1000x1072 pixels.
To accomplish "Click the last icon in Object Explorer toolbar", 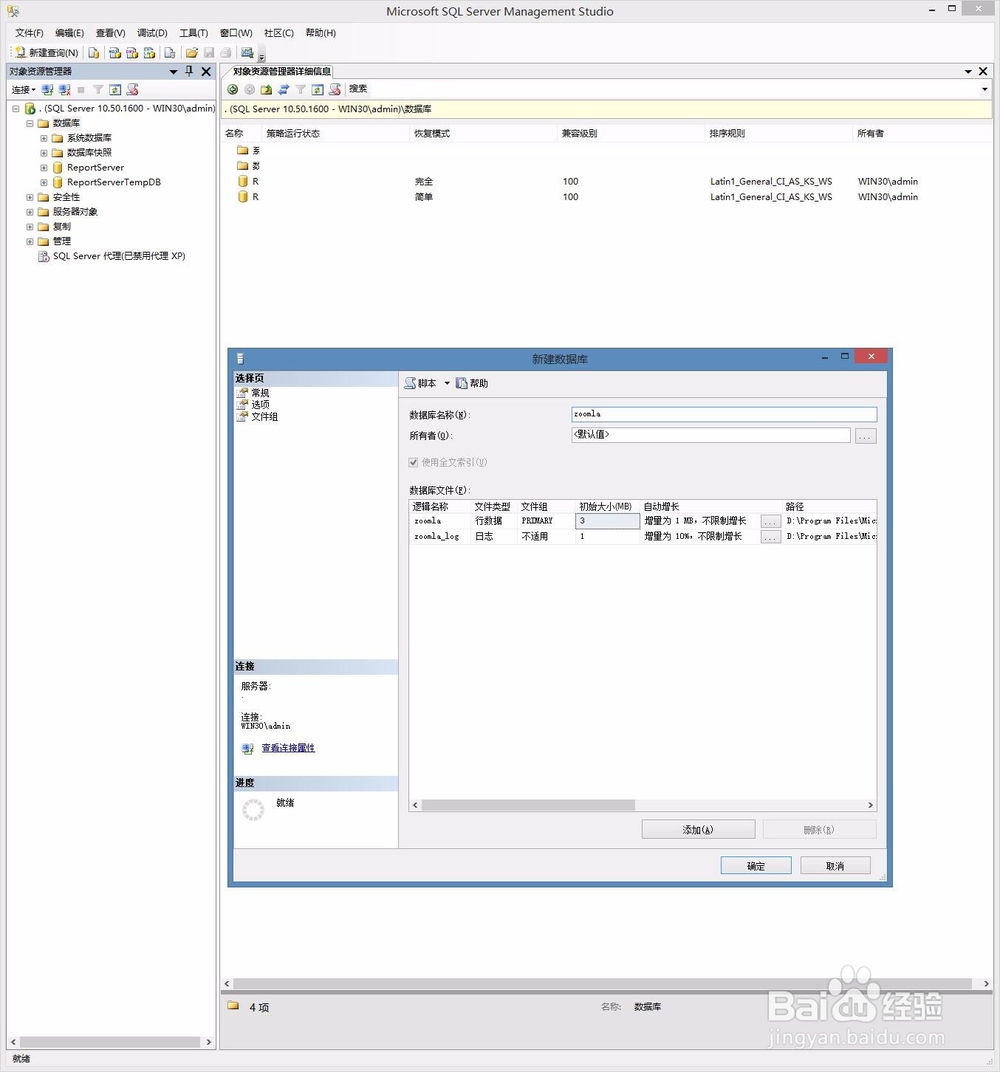I will coord(133,90).
